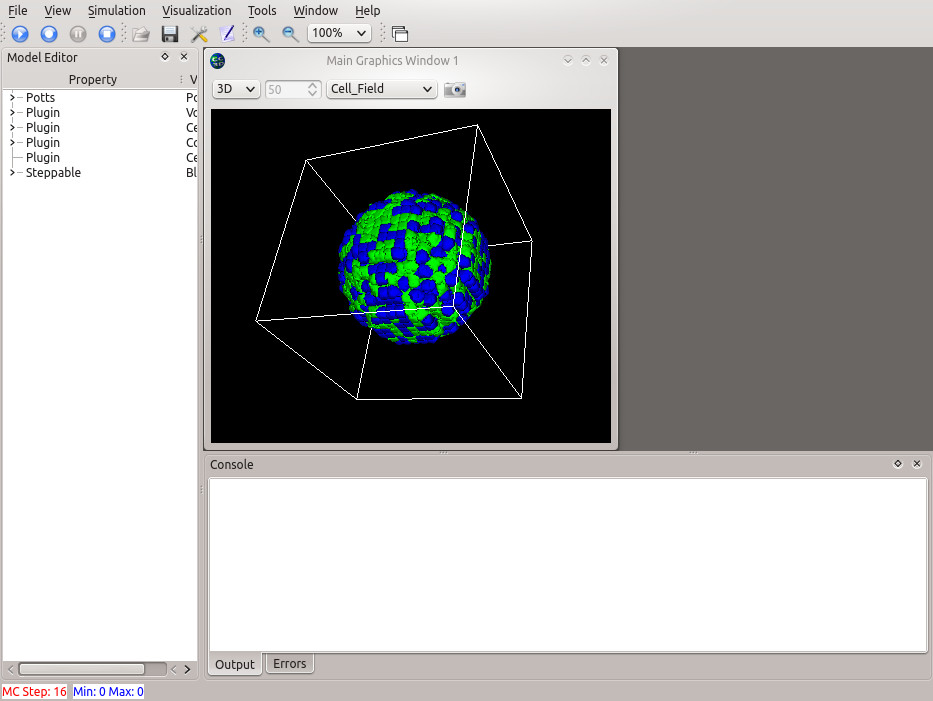Click the new graphics window icon

[399, 34]
